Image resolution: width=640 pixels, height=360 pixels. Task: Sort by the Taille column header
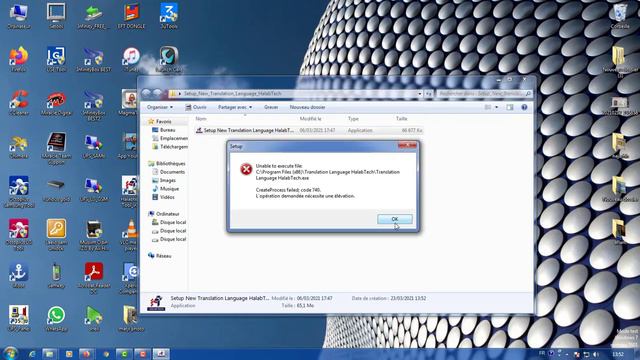click(402, 119)
